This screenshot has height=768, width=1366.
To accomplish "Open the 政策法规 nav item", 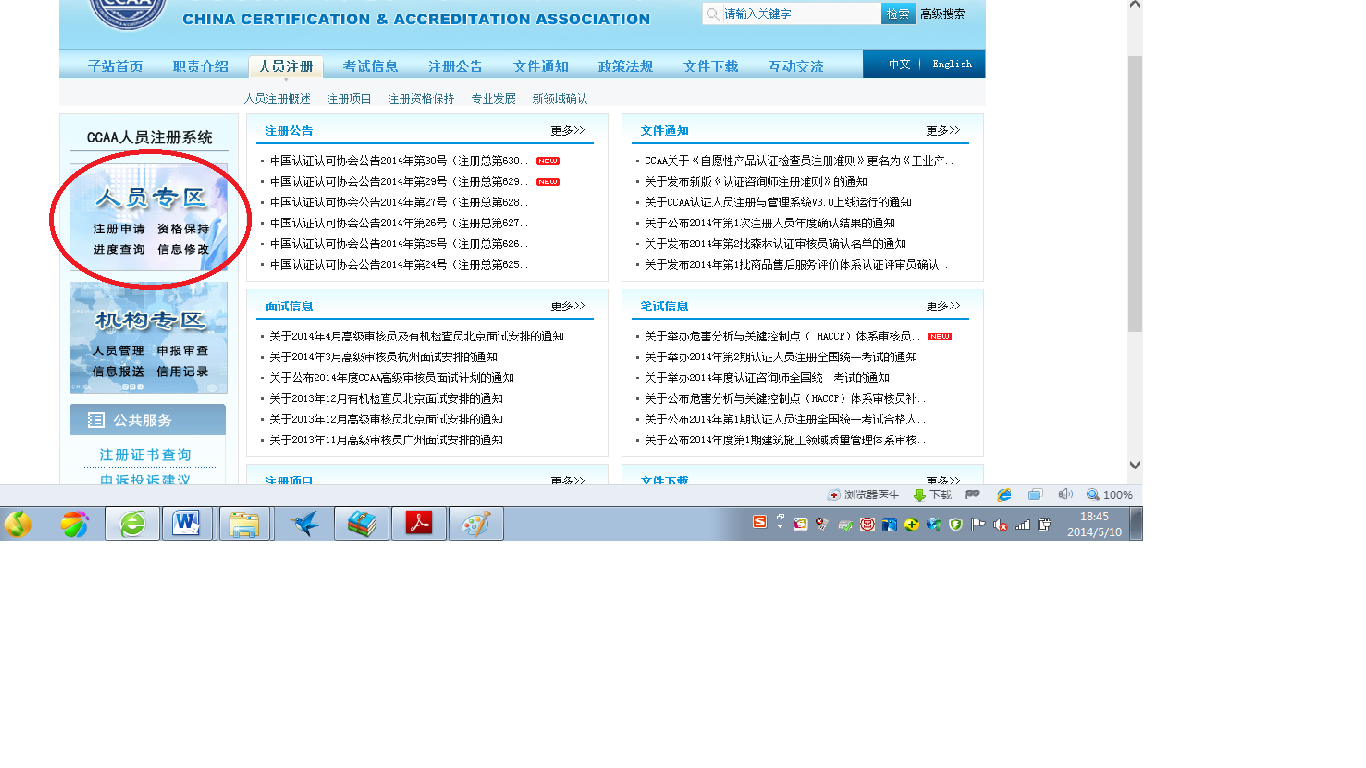I will click(x=625, y=66).
